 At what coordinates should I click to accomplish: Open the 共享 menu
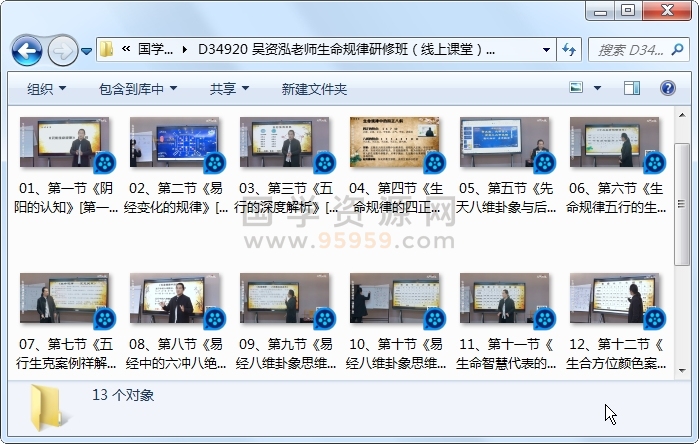click(x=229, y=89)
